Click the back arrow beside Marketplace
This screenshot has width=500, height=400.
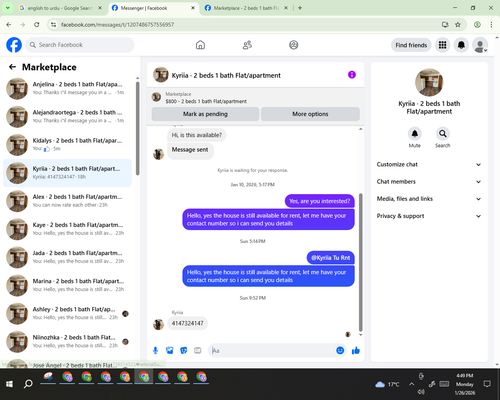point(12,67)
